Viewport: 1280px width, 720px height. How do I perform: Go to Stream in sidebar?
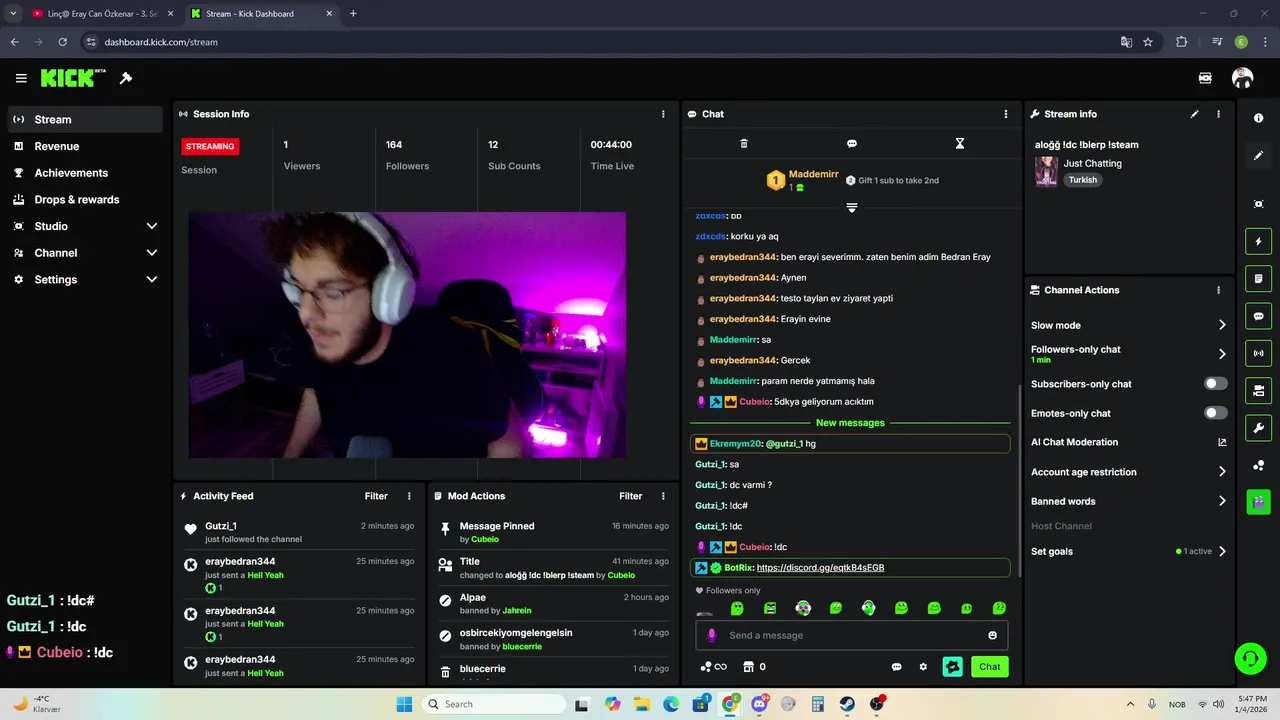[x=85, y=119]
